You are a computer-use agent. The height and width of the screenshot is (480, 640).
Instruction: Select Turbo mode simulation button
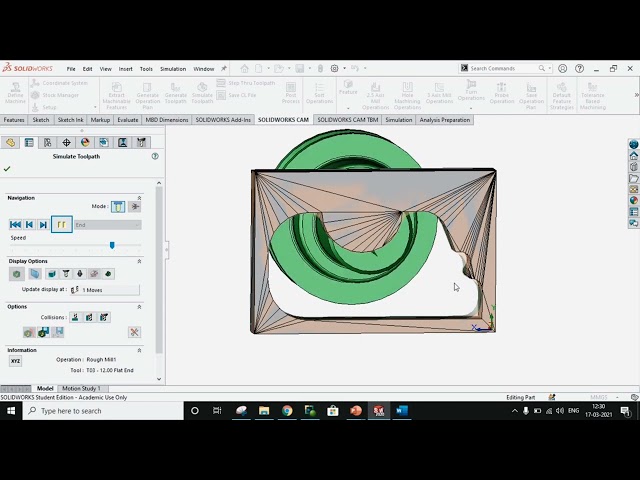pyautogui.click(x=135, y=207)
